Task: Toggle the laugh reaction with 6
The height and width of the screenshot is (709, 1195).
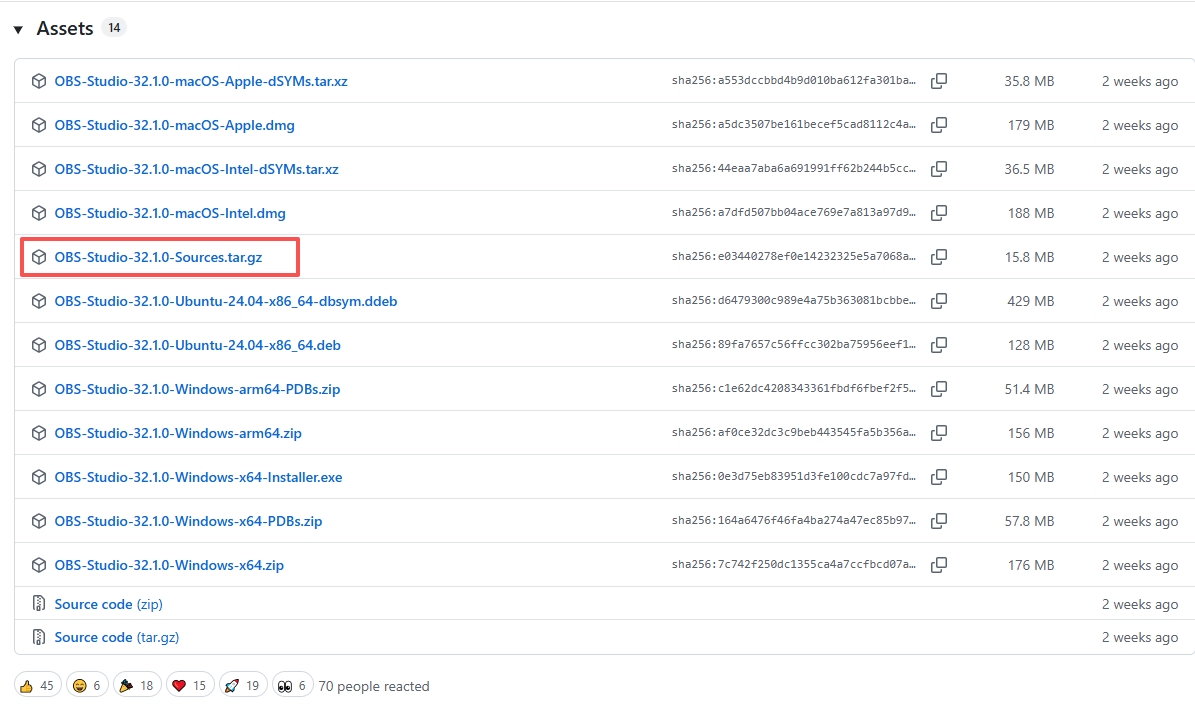Action: click(87, 685)
